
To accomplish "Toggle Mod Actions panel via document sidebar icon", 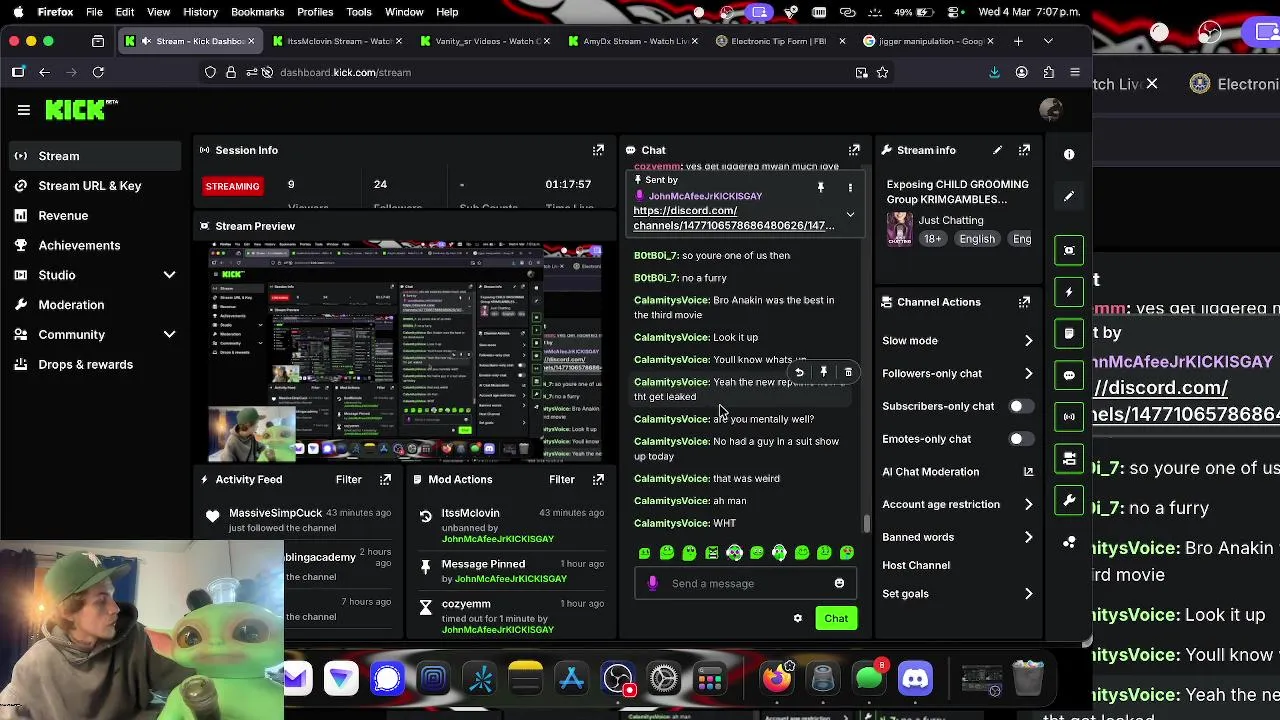I will [x=1069, y=333].
